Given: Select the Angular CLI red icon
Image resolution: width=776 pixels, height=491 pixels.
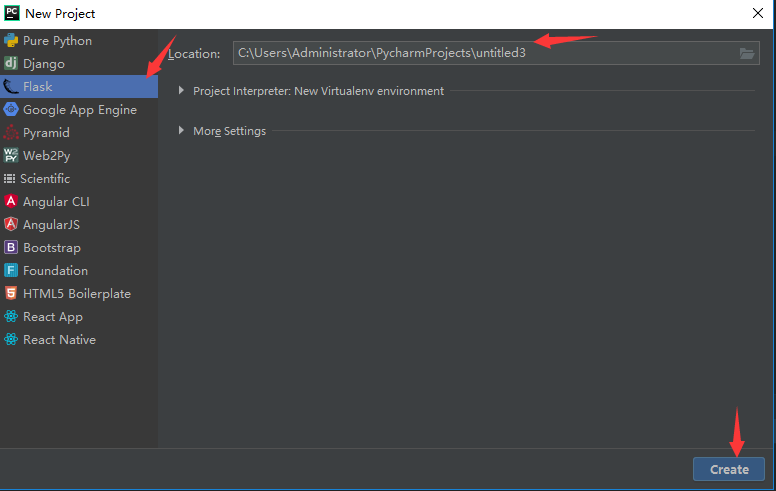Looking at the screenshot, I should pyautogui.click(x=11, y=201).
